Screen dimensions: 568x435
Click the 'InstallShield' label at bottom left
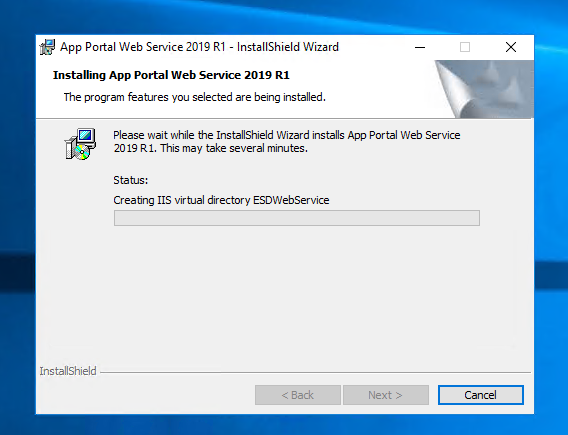pyautogui.click(x=68, y=371)
